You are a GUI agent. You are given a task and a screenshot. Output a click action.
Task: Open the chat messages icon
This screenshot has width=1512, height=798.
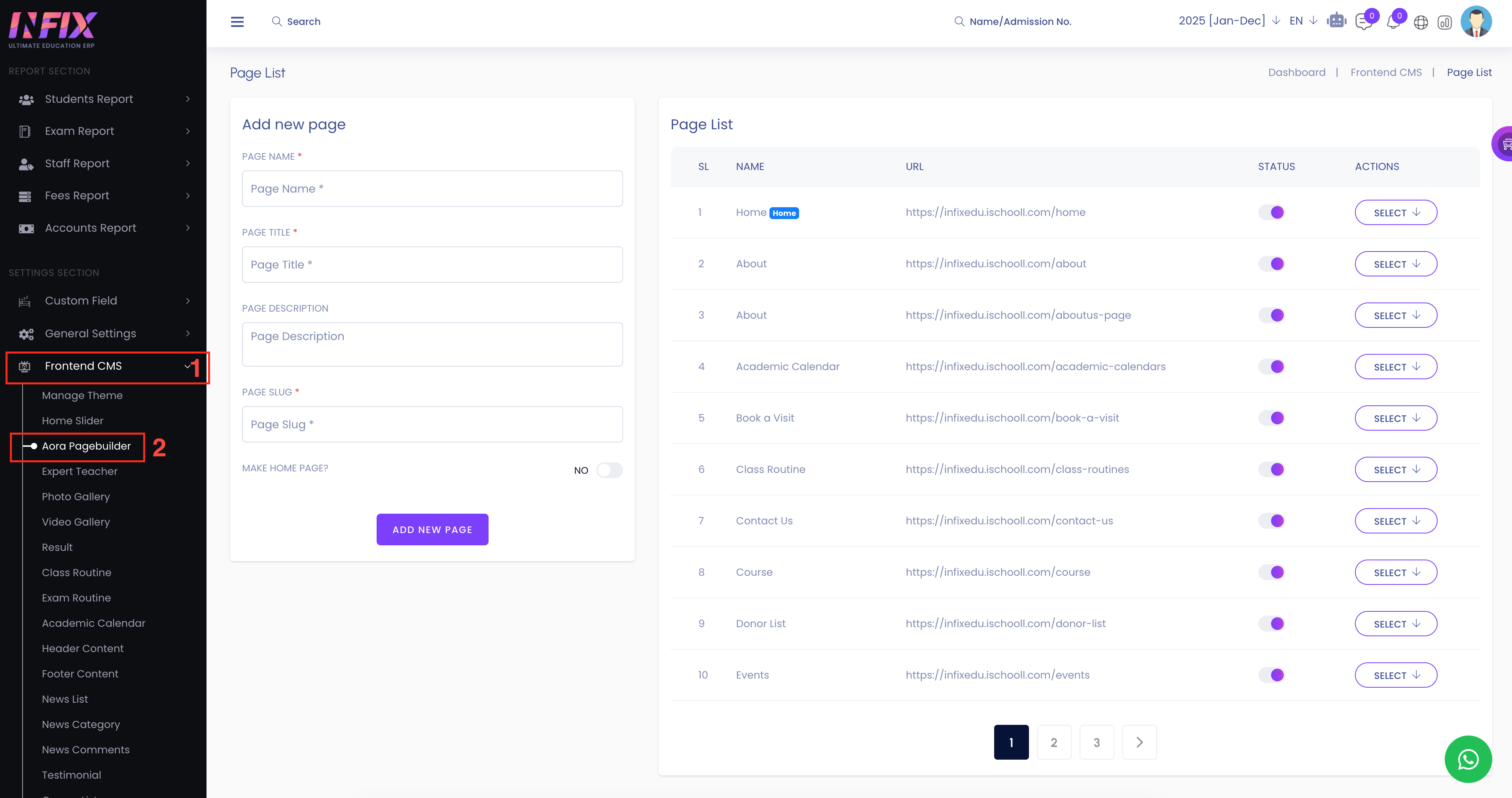1364,22
